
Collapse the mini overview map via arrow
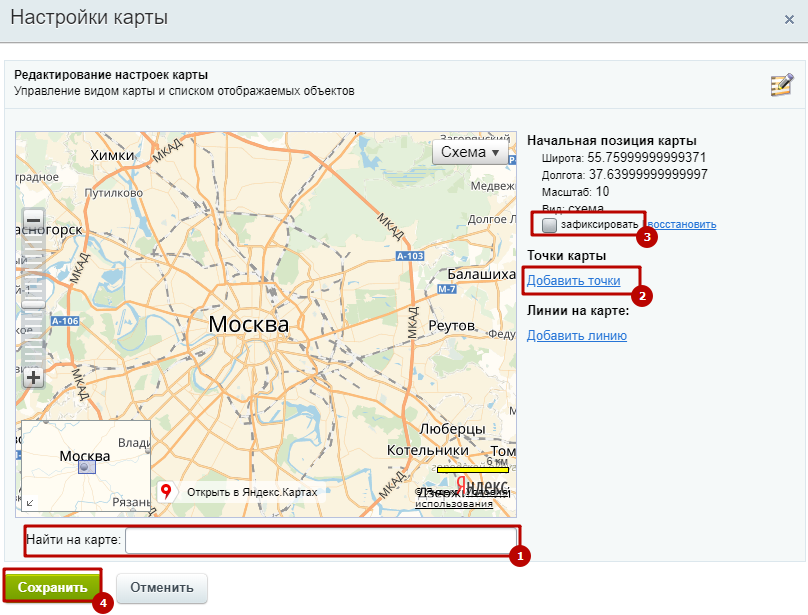click(29, 503)
